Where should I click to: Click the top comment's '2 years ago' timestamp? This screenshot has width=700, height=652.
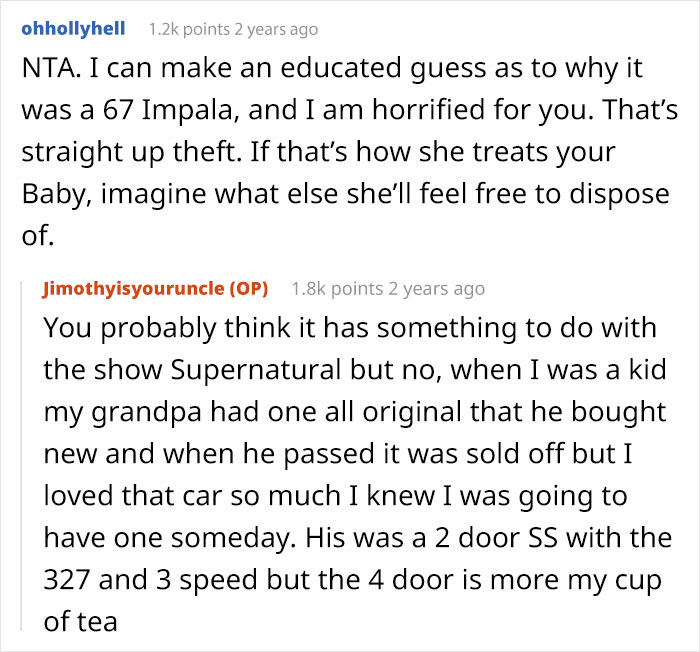pyautogui.click(x=276, y=29)
